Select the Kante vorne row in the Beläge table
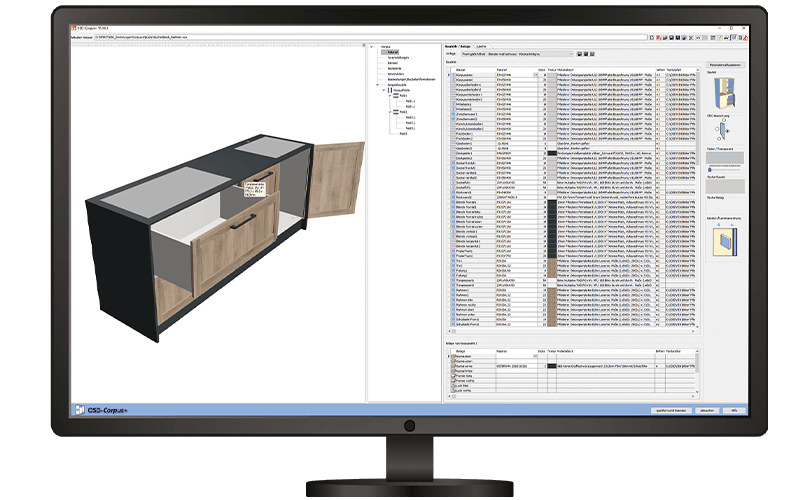This screenshot has height=500, width=800. pos(573,366)
